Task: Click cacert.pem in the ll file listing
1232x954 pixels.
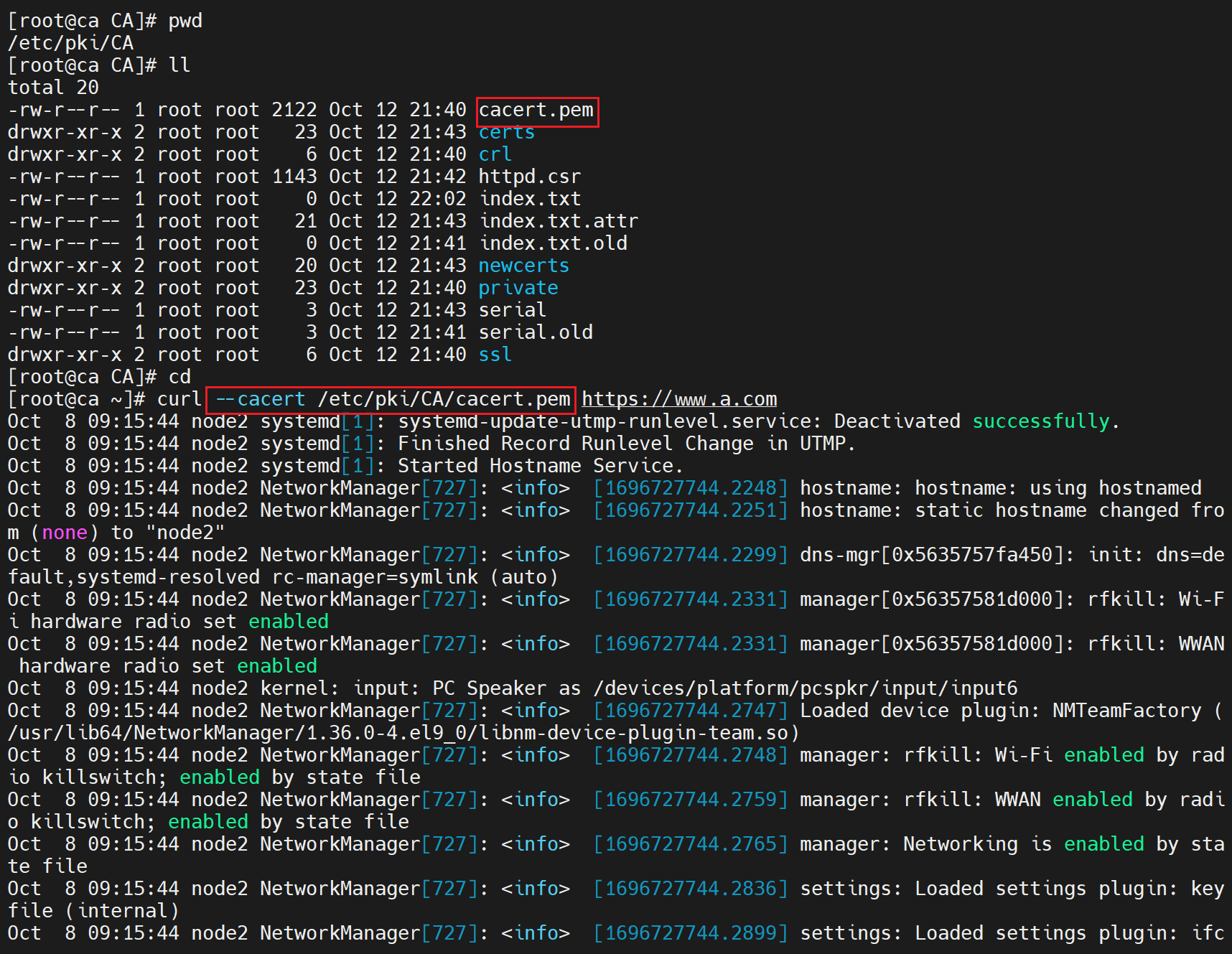Action: click(x=536, y=110)
